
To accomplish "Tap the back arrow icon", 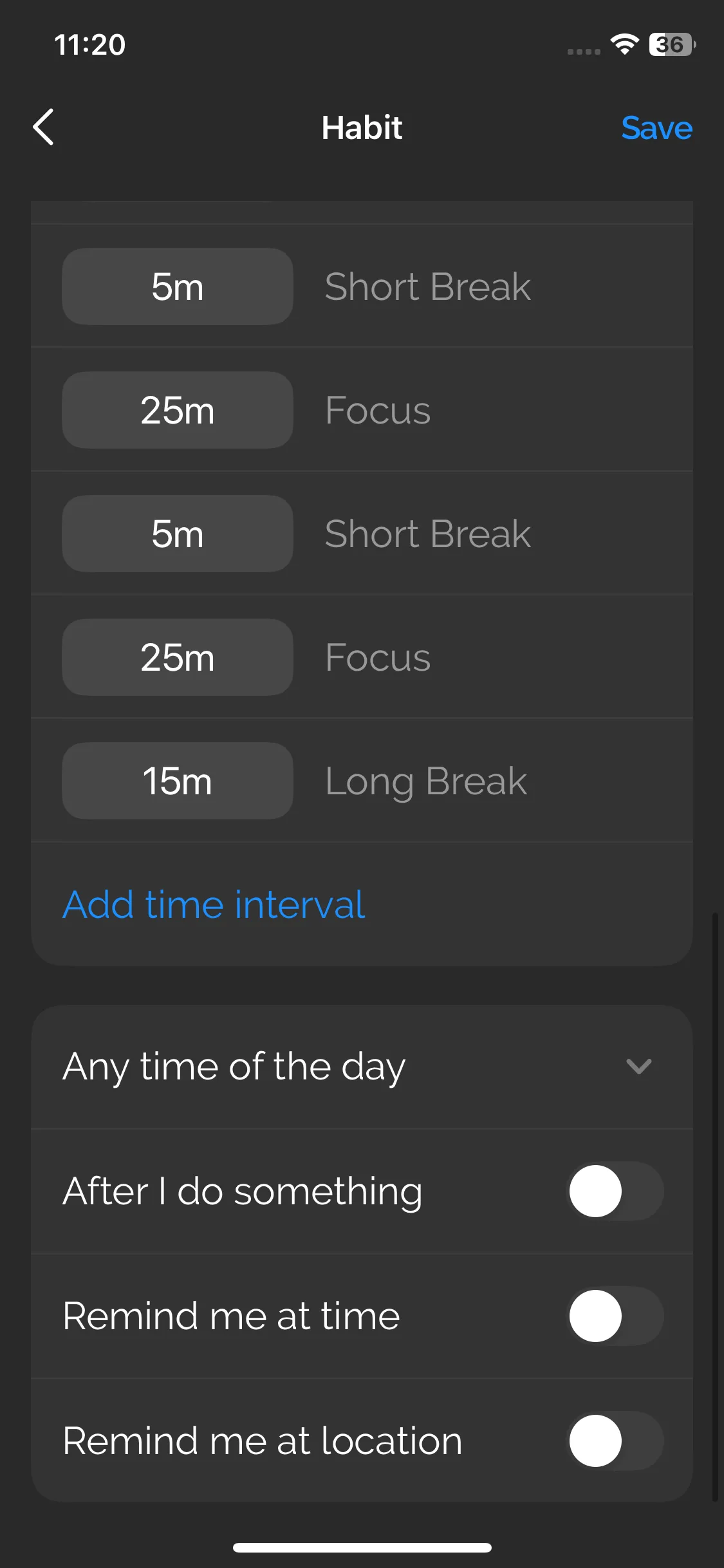I will point(43,127).
